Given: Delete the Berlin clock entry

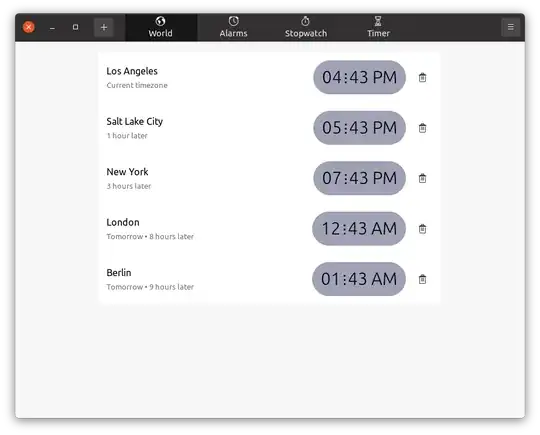Looking at the screenshot, I should coord(422,279).
